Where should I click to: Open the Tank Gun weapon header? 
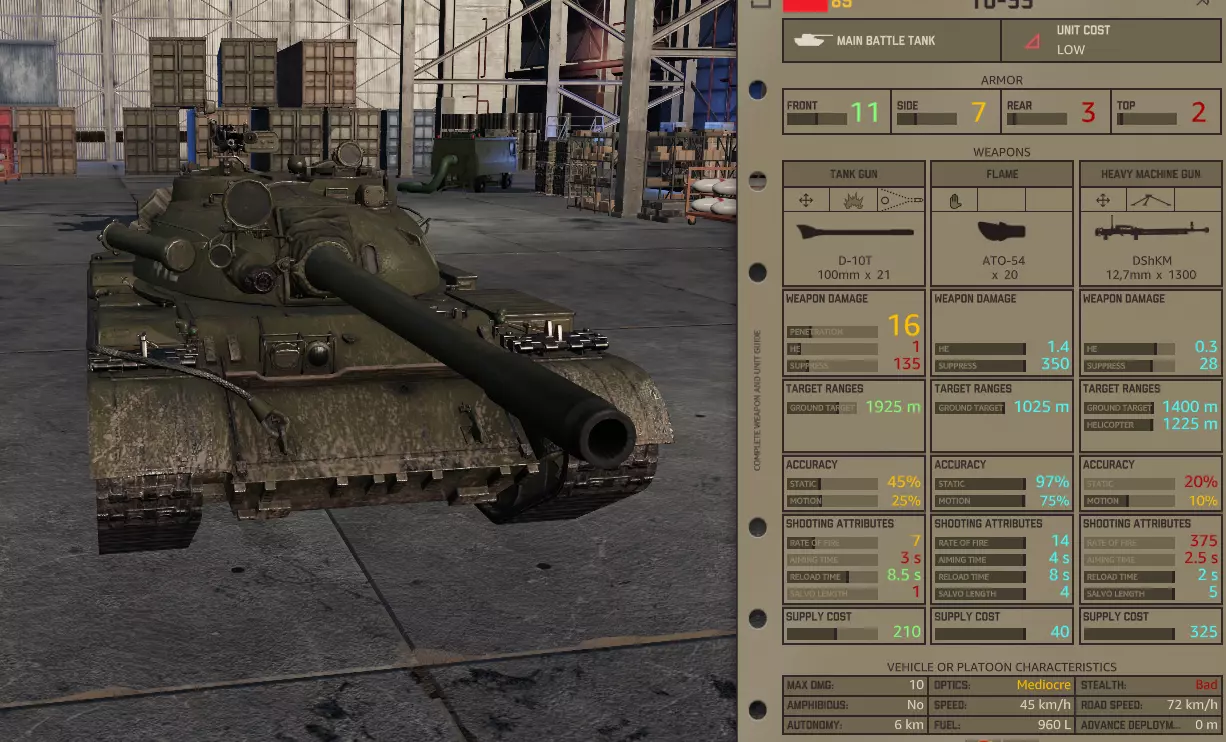[x=853, y=174]
